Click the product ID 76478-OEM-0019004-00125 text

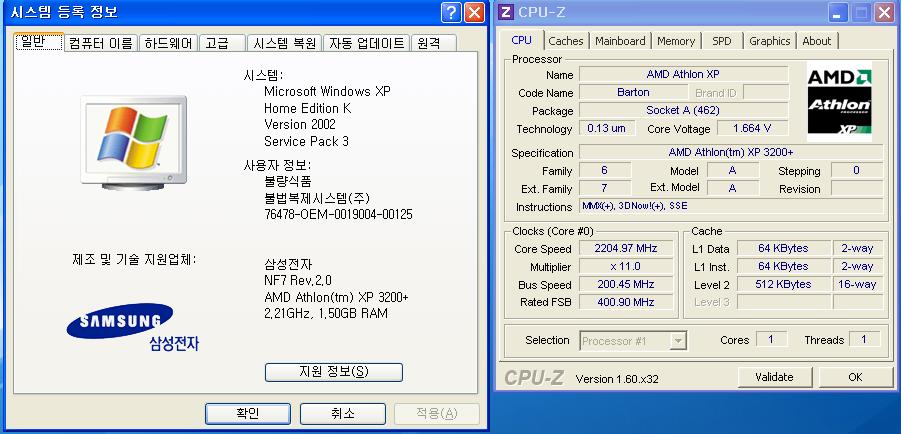click(338, 215)
